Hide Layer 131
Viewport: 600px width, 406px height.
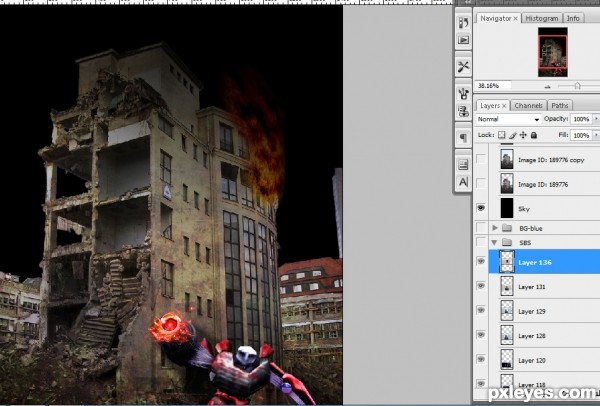point(481,286)
